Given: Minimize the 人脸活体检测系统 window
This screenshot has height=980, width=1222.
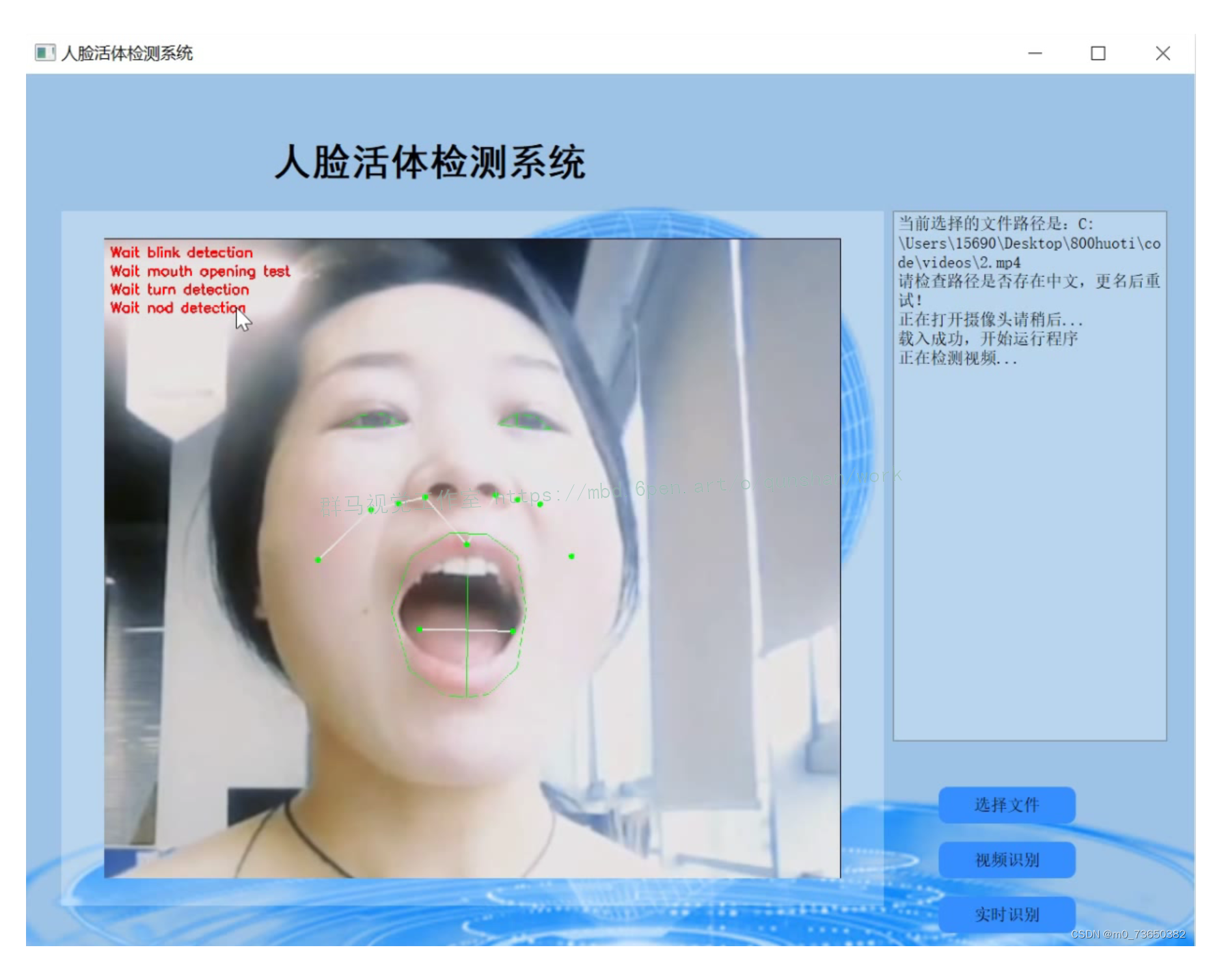Looking at the screenshot, I should pos(1035,53).
